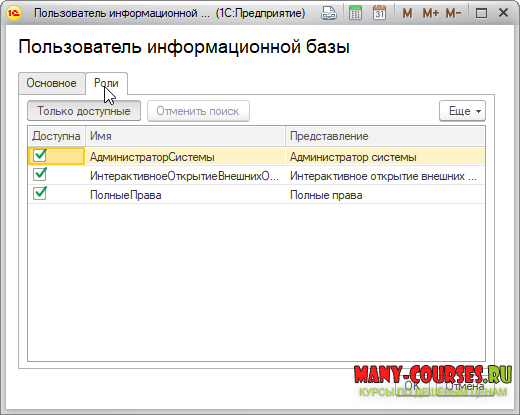Uncheck the ИнтерактивноеОткрытиеВнешних role checkbox

tap(40, 174)
